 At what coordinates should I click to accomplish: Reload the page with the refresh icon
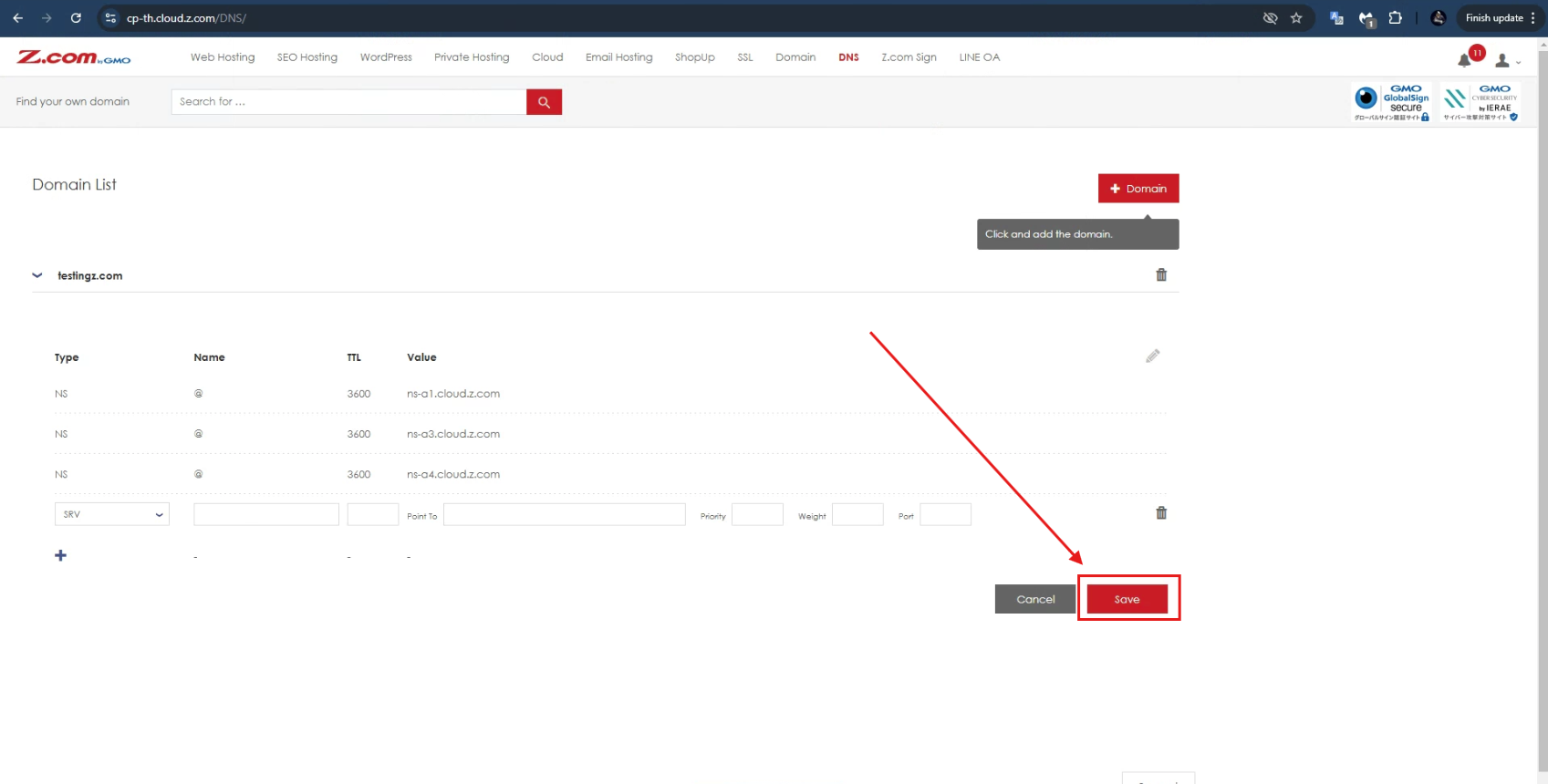pos(76,18)
